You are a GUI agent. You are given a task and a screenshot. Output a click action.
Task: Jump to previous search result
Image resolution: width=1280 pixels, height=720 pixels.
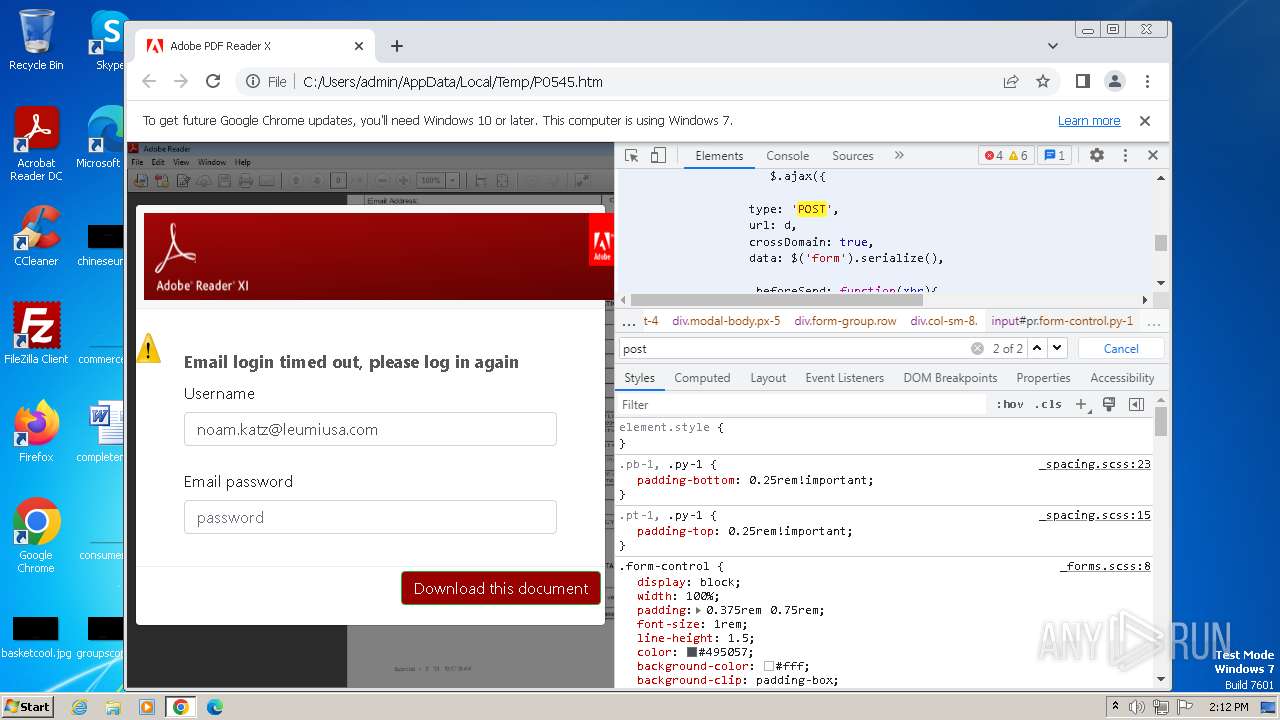tap(1037, 348)
